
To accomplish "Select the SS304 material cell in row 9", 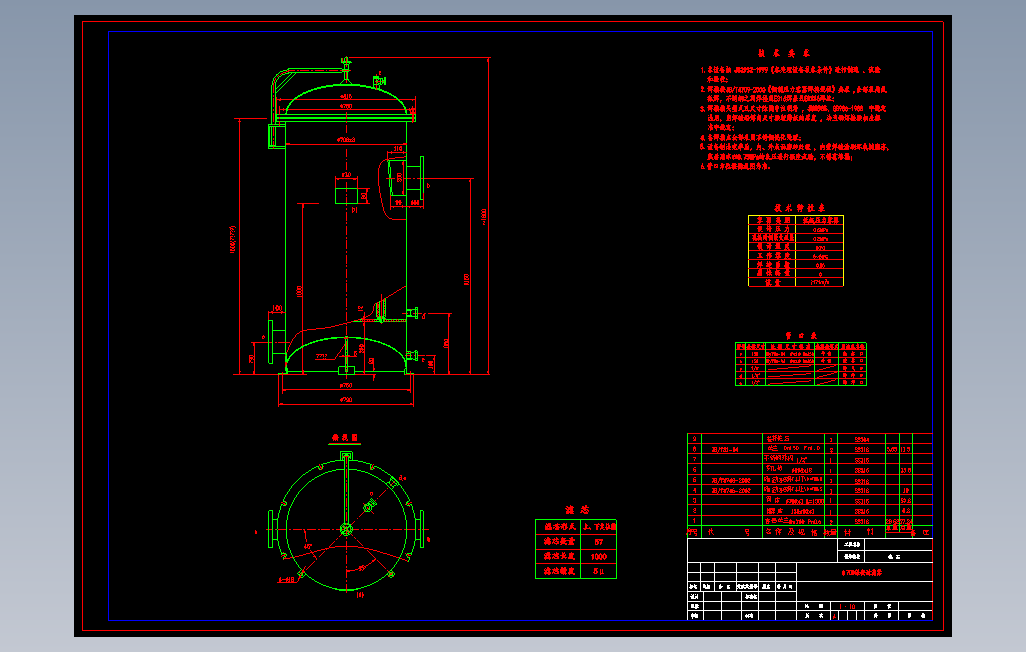I will pos(861,440).
